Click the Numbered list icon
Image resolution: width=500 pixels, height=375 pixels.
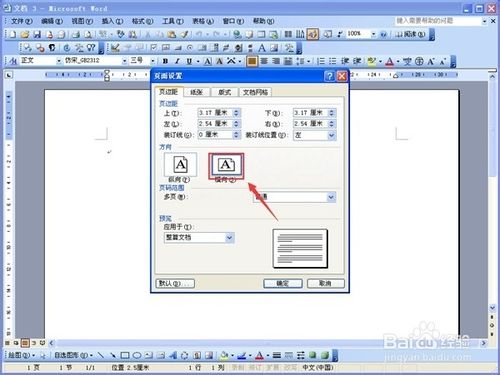pos(320,61)
